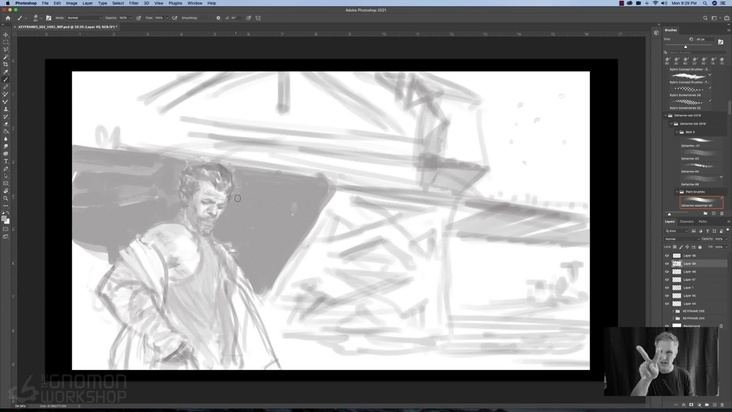Open brush blending Mode dropdown
732x412 pixels.
[84, 18]
